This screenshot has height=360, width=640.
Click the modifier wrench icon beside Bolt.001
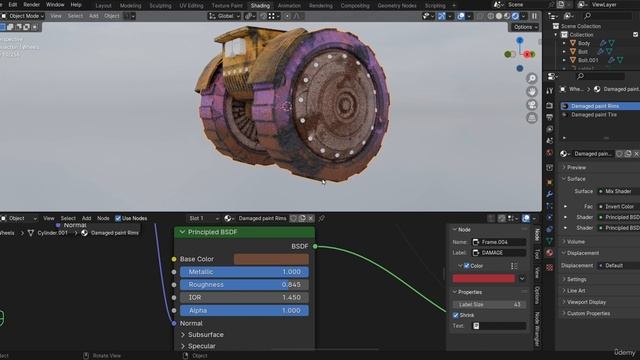tap(611, 60)
